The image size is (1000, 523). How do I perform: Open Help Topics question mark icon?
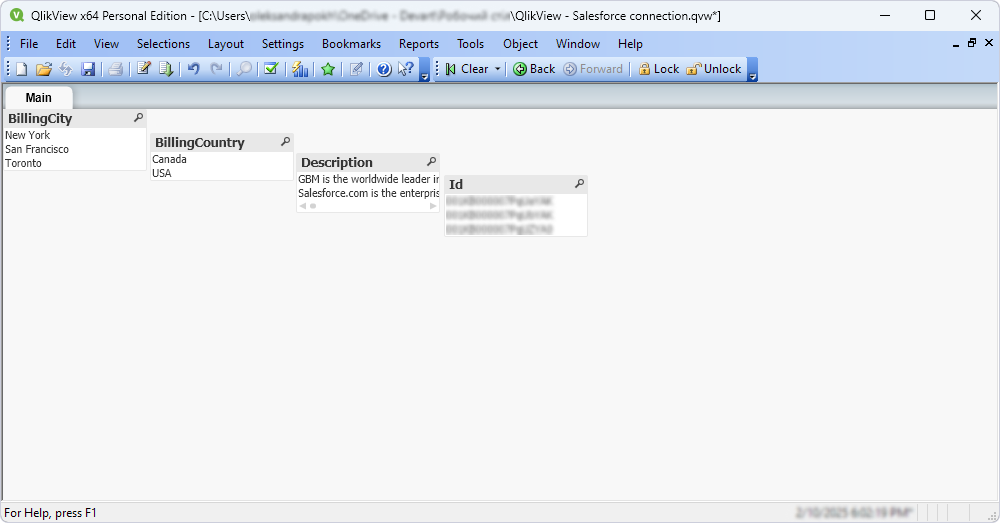coord(384,69)
